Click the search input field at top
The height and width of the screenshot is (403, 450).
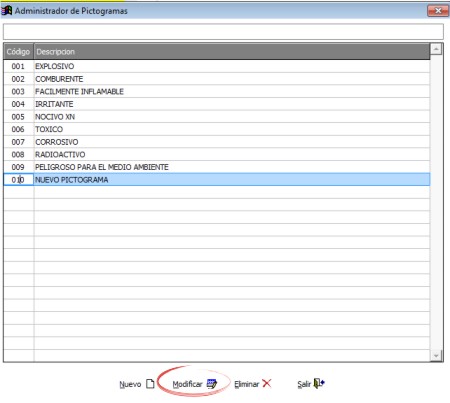coord(223,32)
